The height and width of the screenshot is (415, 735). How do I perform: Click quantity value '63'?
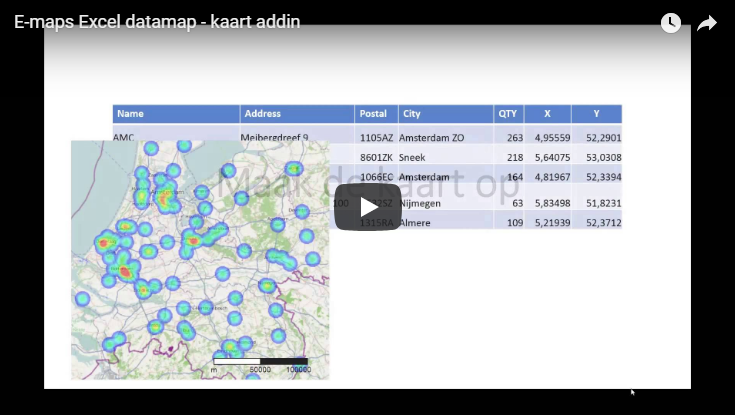pyautogui.click(x=517, y=204)
